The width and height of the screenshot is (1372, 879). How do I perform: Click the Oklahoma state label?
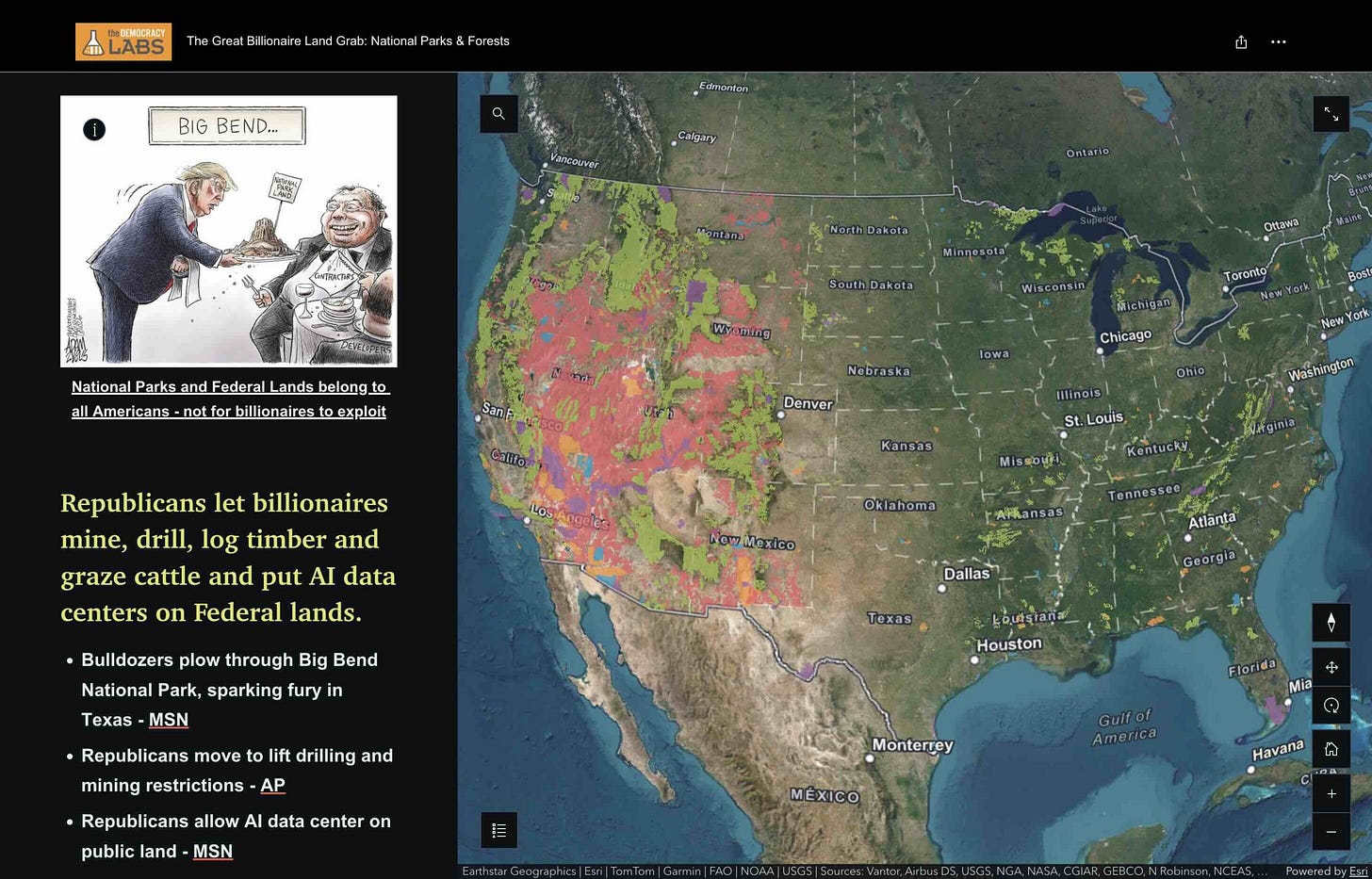(900, 506)
